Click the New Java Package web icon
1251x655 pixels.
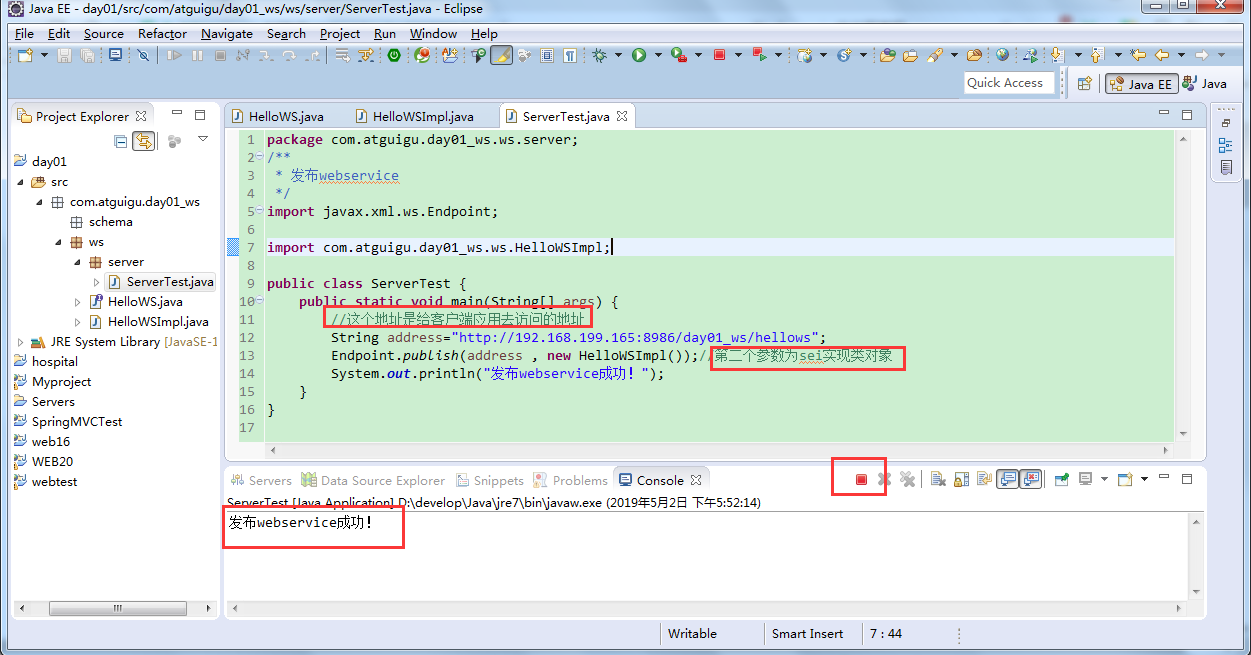[x=804, y=55]
